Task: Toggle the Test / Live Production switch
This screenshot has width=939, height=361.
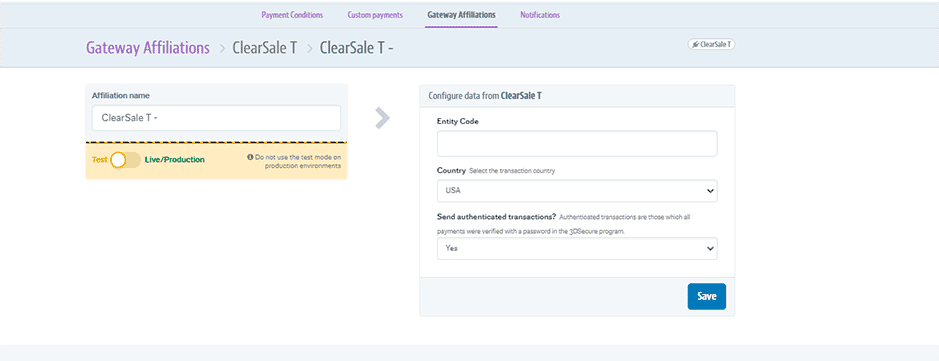Action: [125, 160]
